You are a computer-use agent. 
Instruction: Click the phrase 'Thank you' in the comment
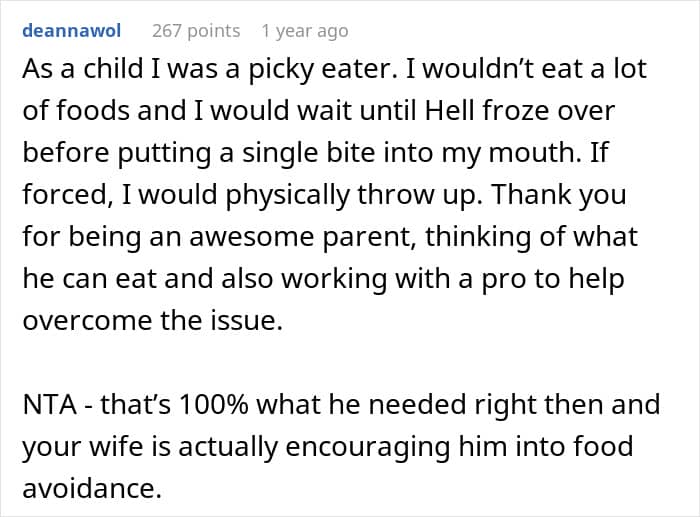558,195
